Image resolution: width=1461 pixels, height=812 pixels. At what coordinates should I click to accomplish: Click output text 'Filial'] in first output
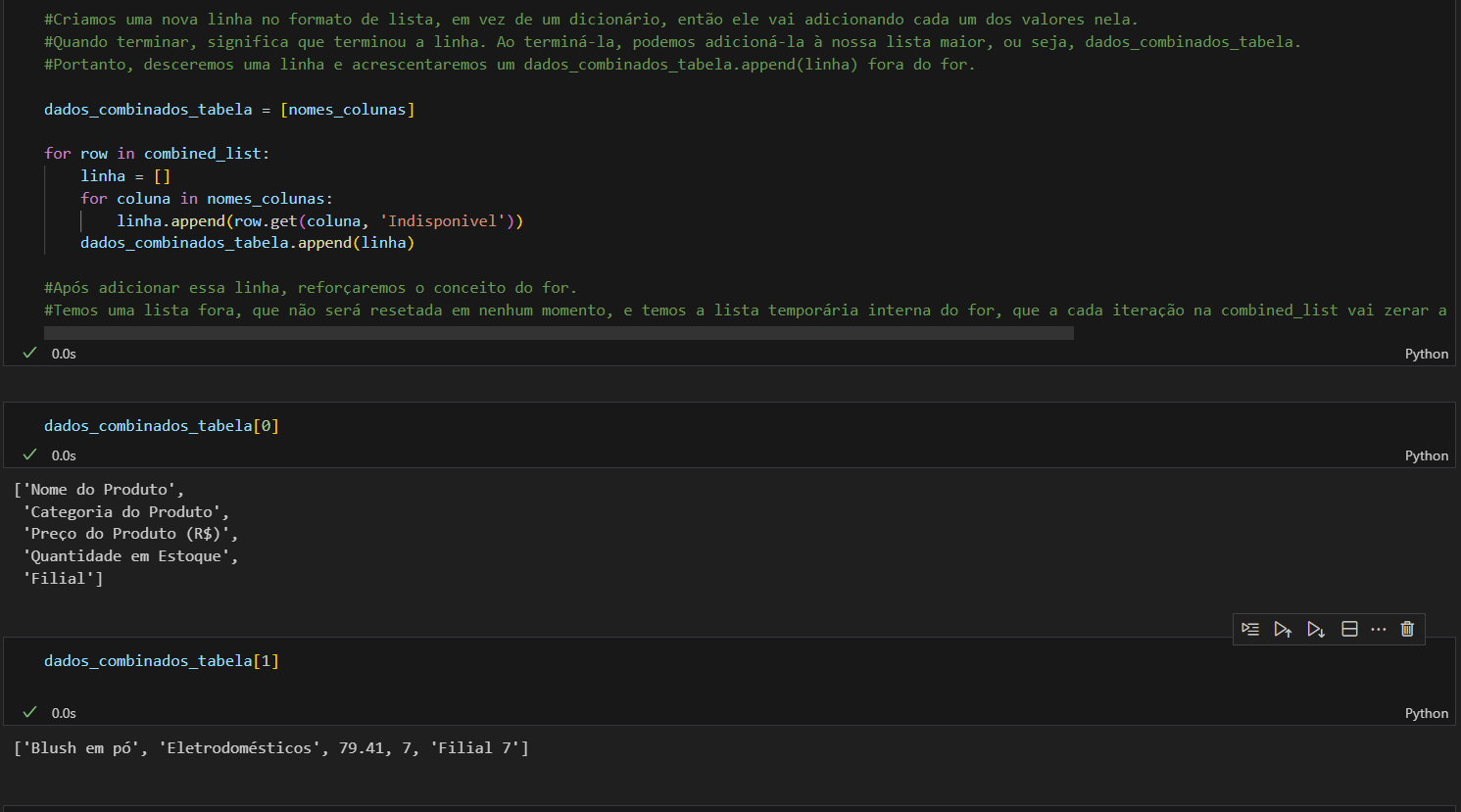(x=63, y=579)
